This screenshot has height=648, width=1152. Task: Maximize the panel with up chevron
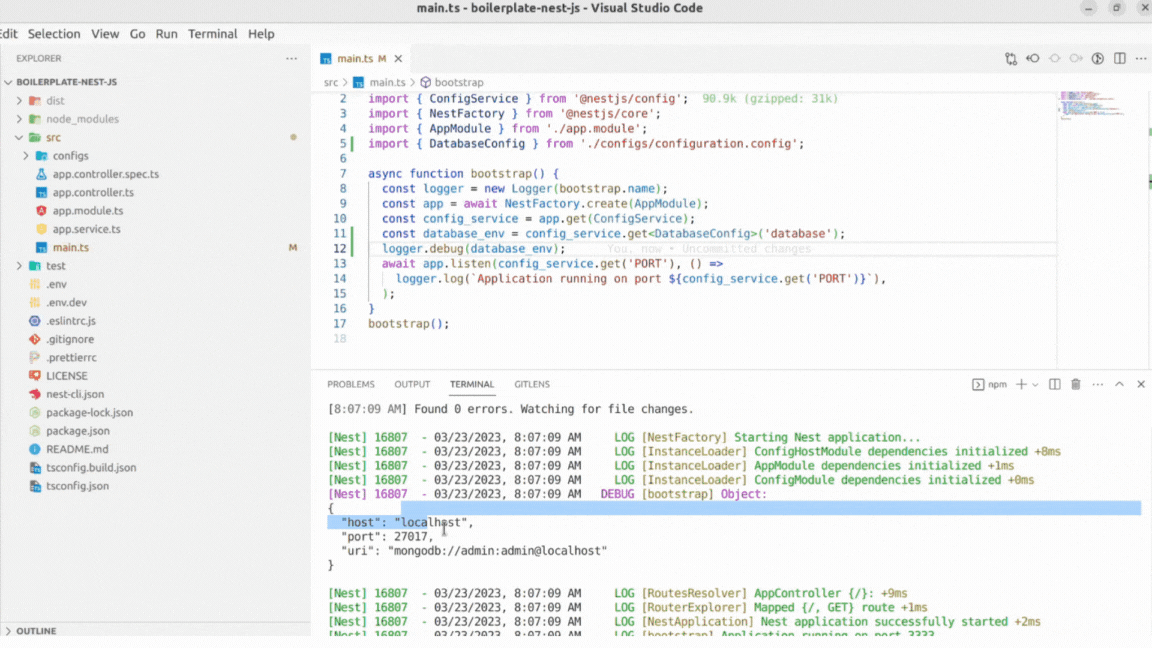(x=1119, y=384)
